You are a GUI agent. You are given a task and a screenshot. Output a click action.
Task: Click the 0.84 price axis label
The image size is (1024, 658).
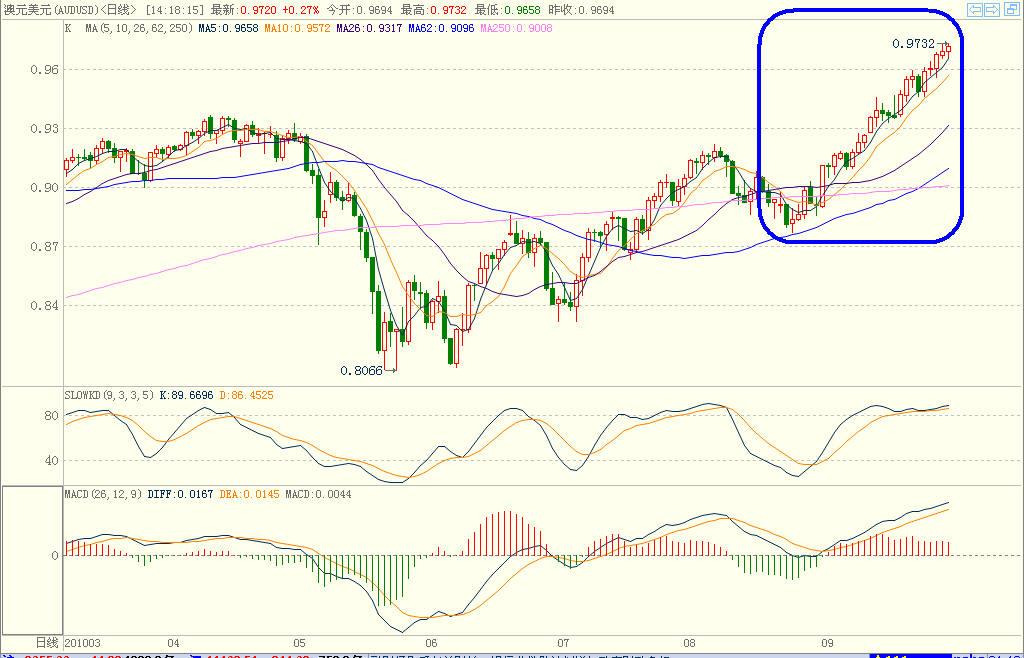(x=44, y=306)
